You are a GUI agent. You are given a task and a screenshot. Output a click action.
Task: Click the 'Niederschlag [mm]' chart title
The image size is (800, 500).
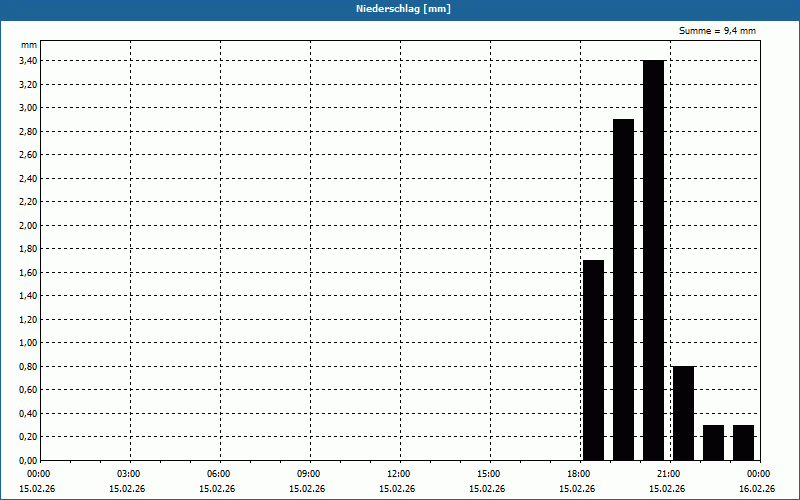tap(400, 9)
